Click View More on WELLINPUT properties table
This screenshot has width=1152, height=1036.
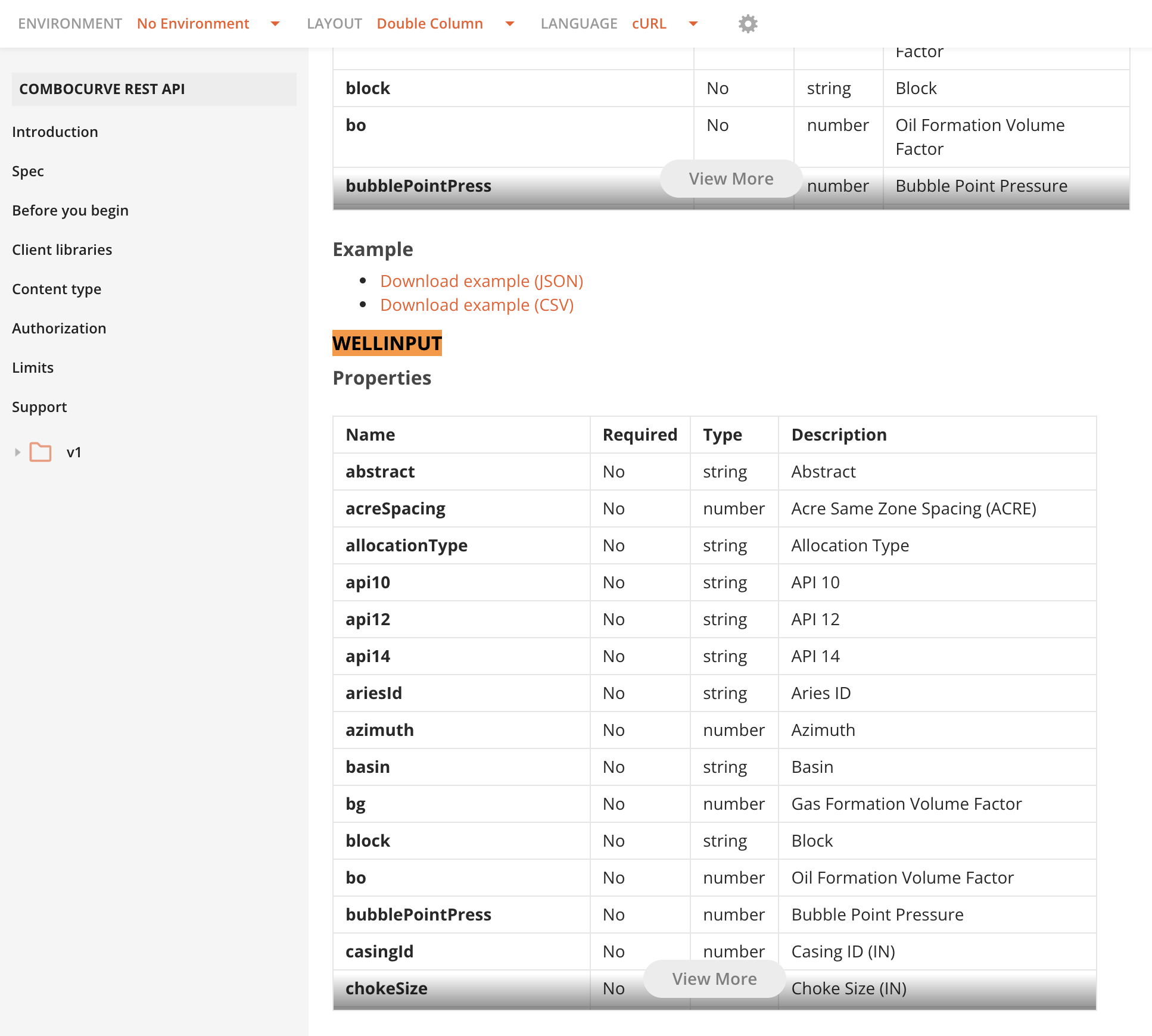point(714,979)
